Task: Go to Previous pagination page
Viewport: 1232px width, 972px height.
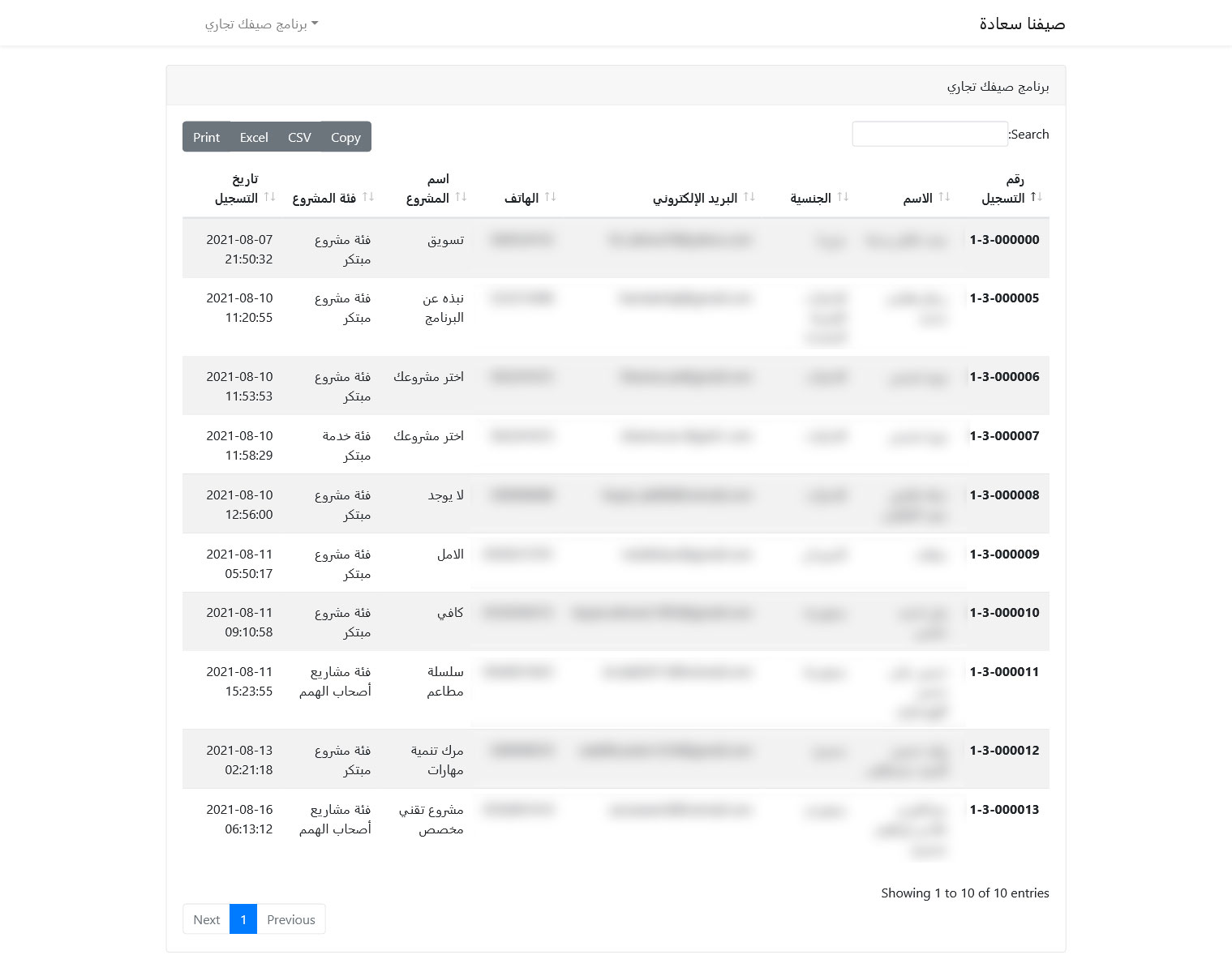Action: pyautogui.click(x=290, y=919)
